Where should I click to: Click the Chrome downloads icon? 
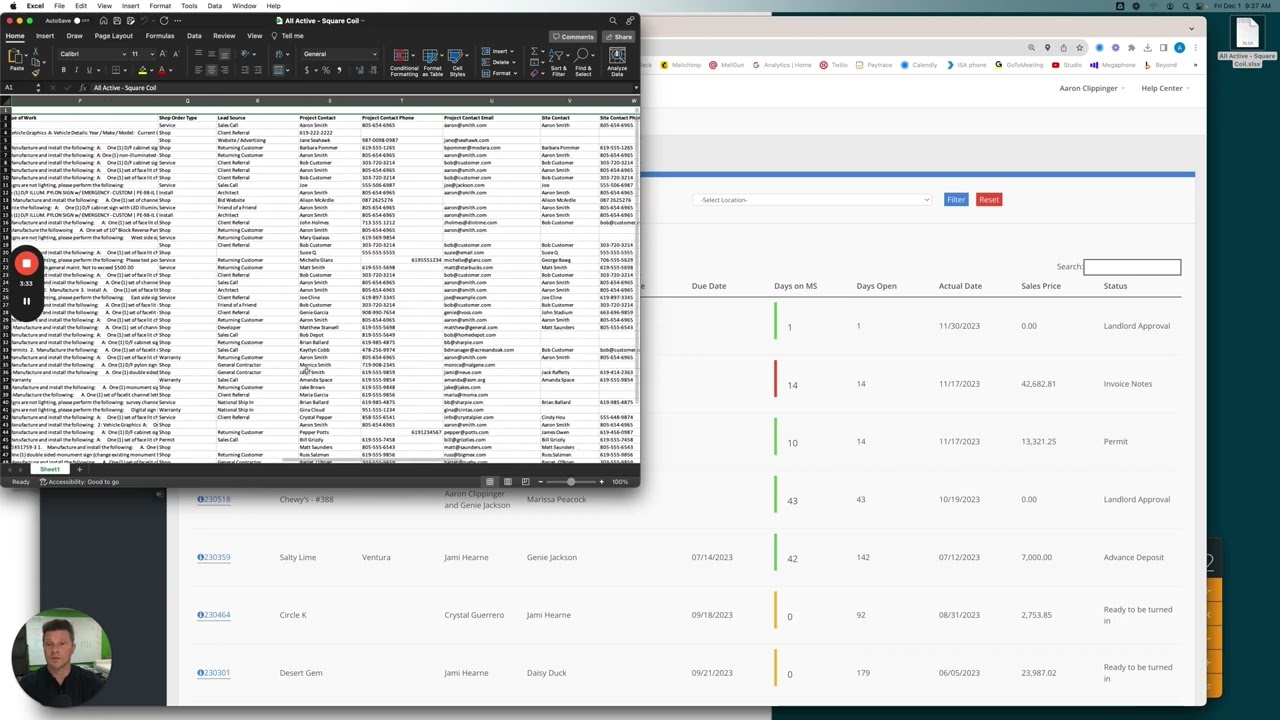coord(1148,48)
